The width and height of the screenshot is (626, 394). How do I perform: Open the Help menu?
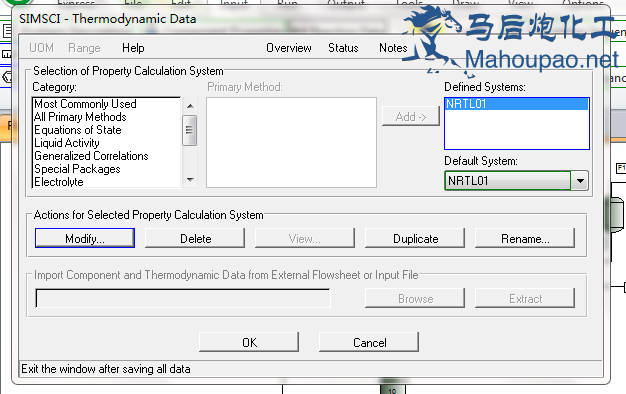pyautogui.click(x=133, y=48)
